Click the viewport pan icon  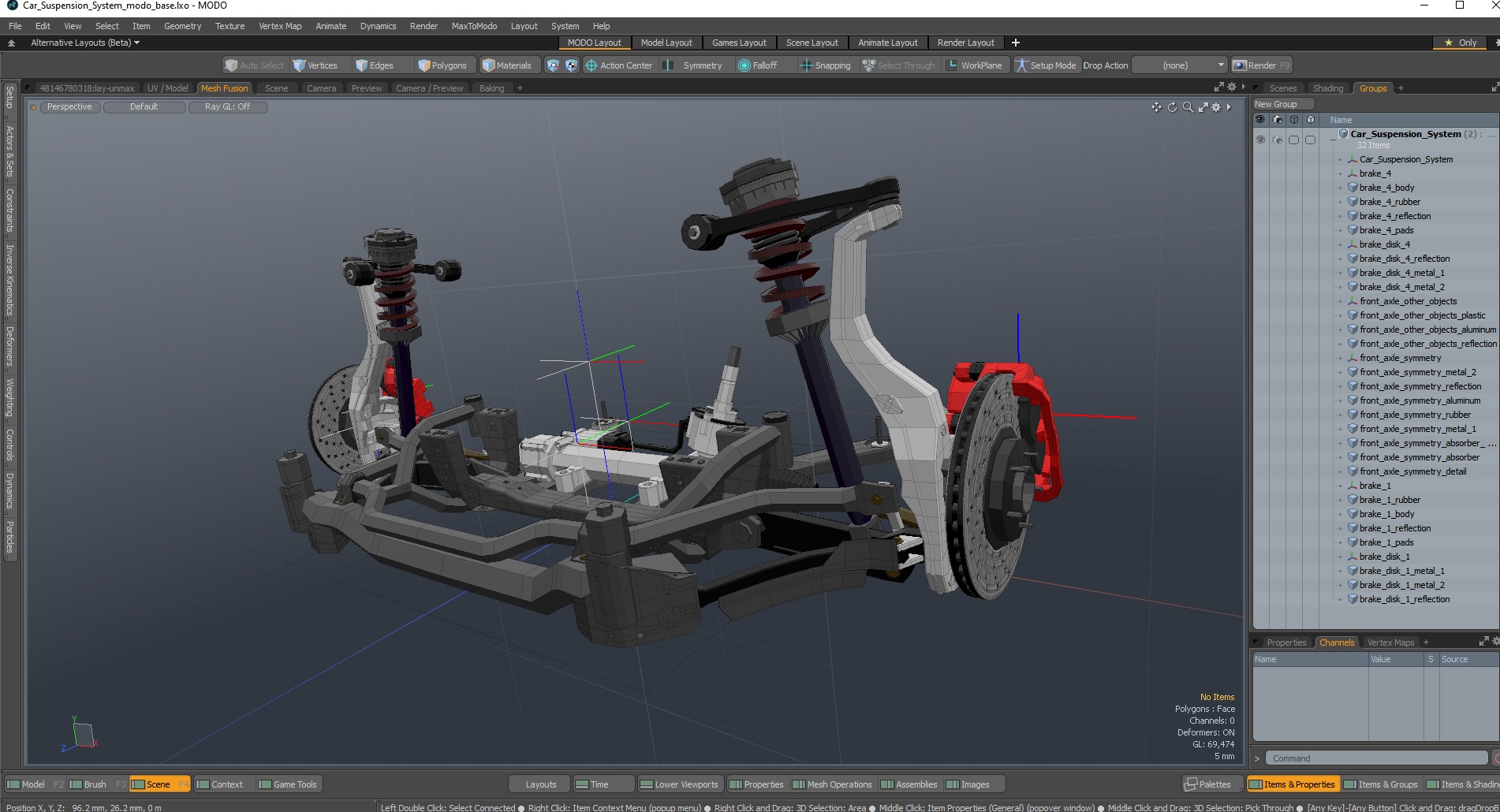coord(1156,107)
